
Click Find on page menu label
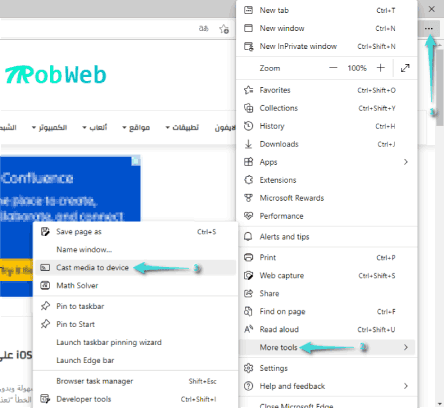(282, 312)
